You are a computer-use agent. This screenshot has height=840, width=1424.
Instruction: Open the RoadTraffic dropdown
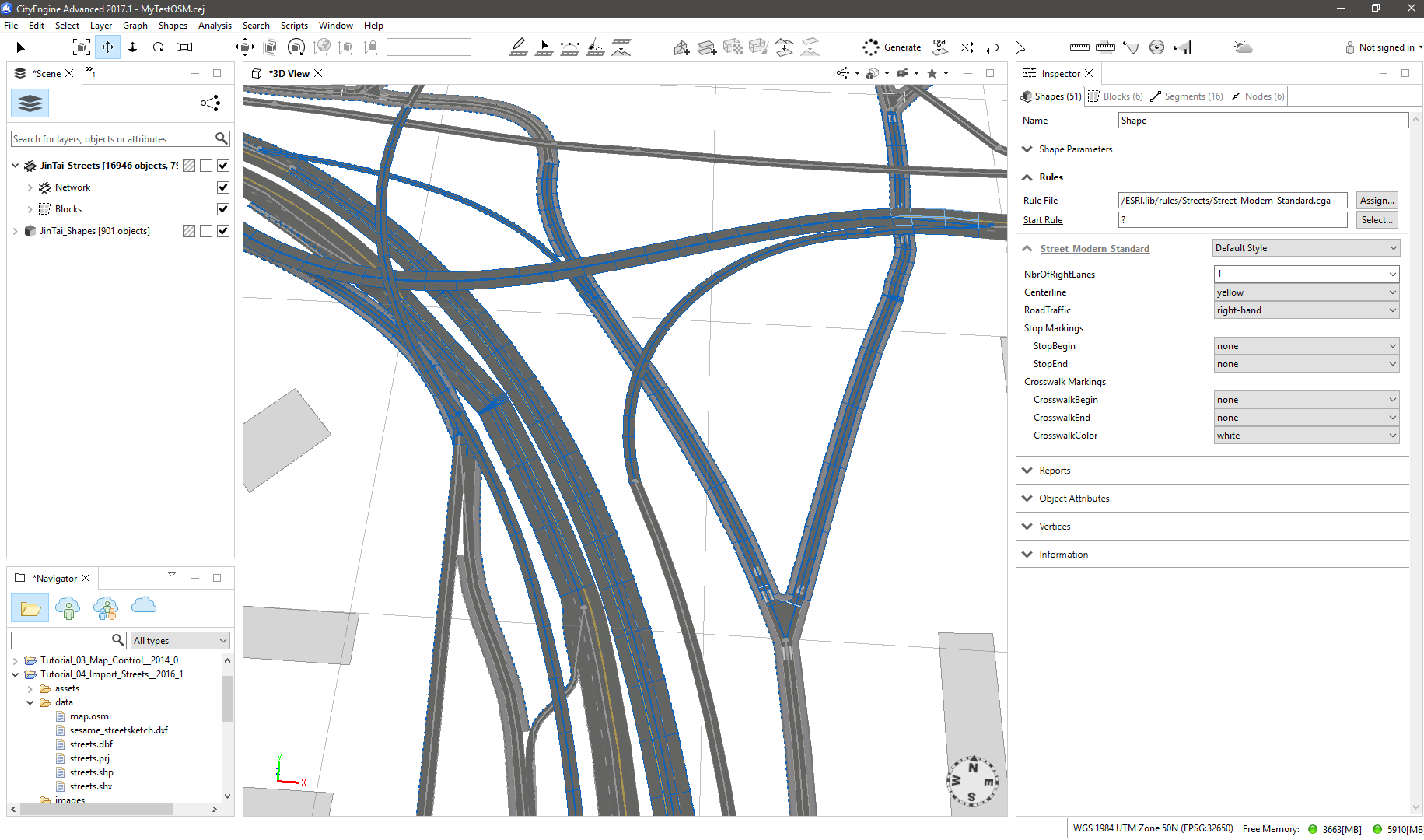point(1306,310)
